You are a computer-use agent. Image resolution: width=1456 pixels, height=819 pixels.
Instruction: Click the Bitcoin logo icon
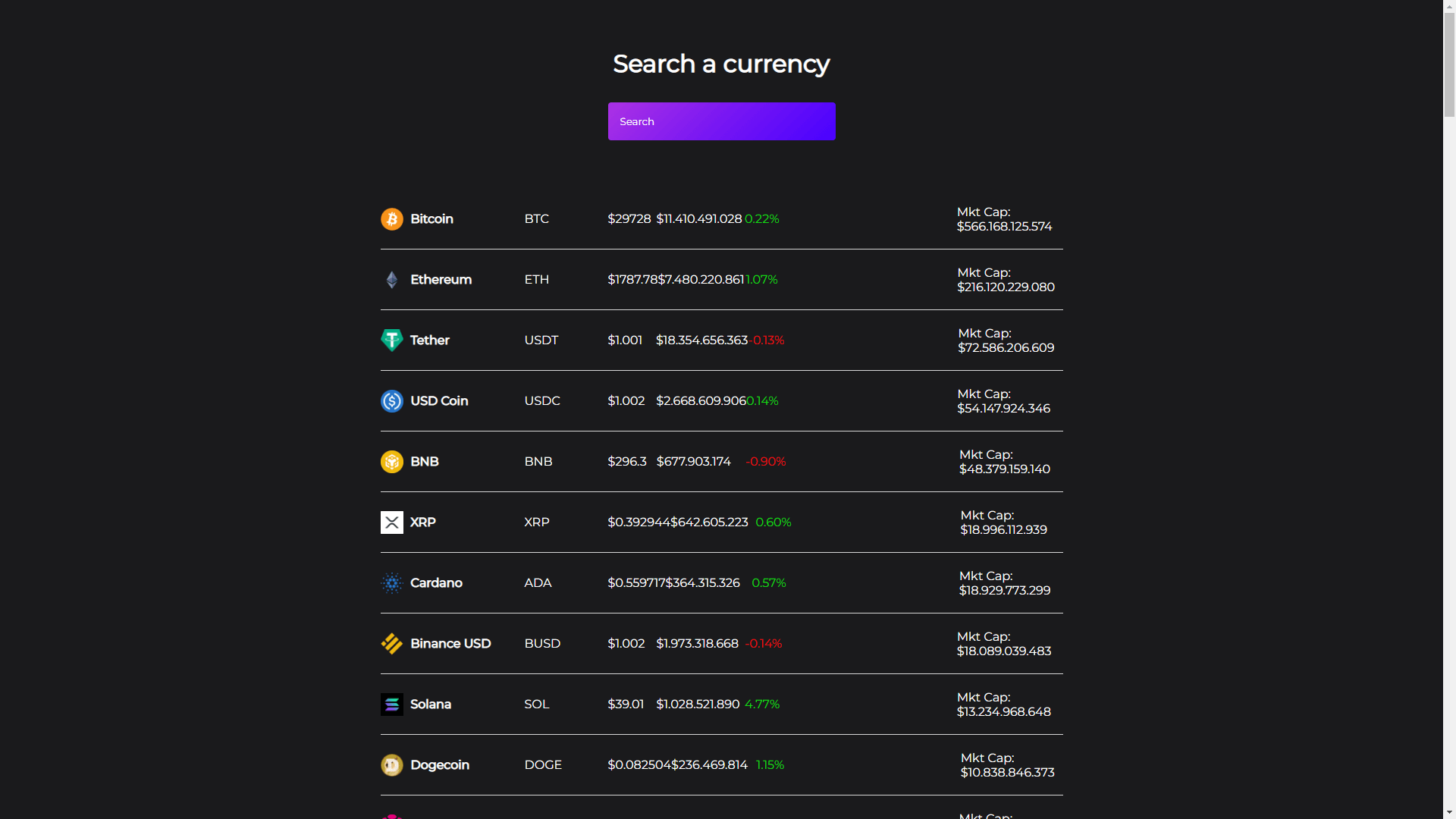tap(391, 219)
